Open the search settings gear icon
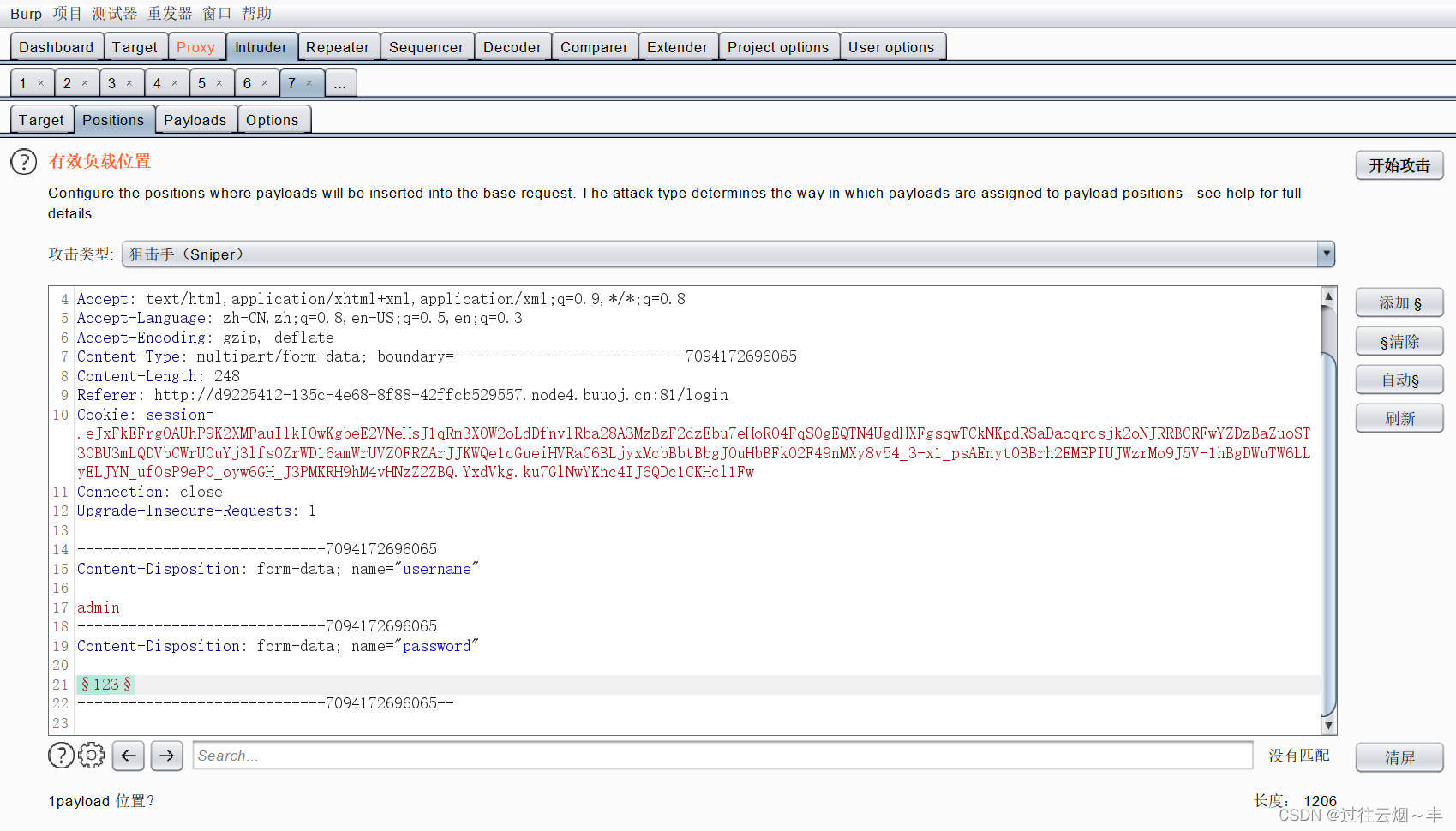The width and height of the screenshot is (1456, 831). (x=92, y=756)
